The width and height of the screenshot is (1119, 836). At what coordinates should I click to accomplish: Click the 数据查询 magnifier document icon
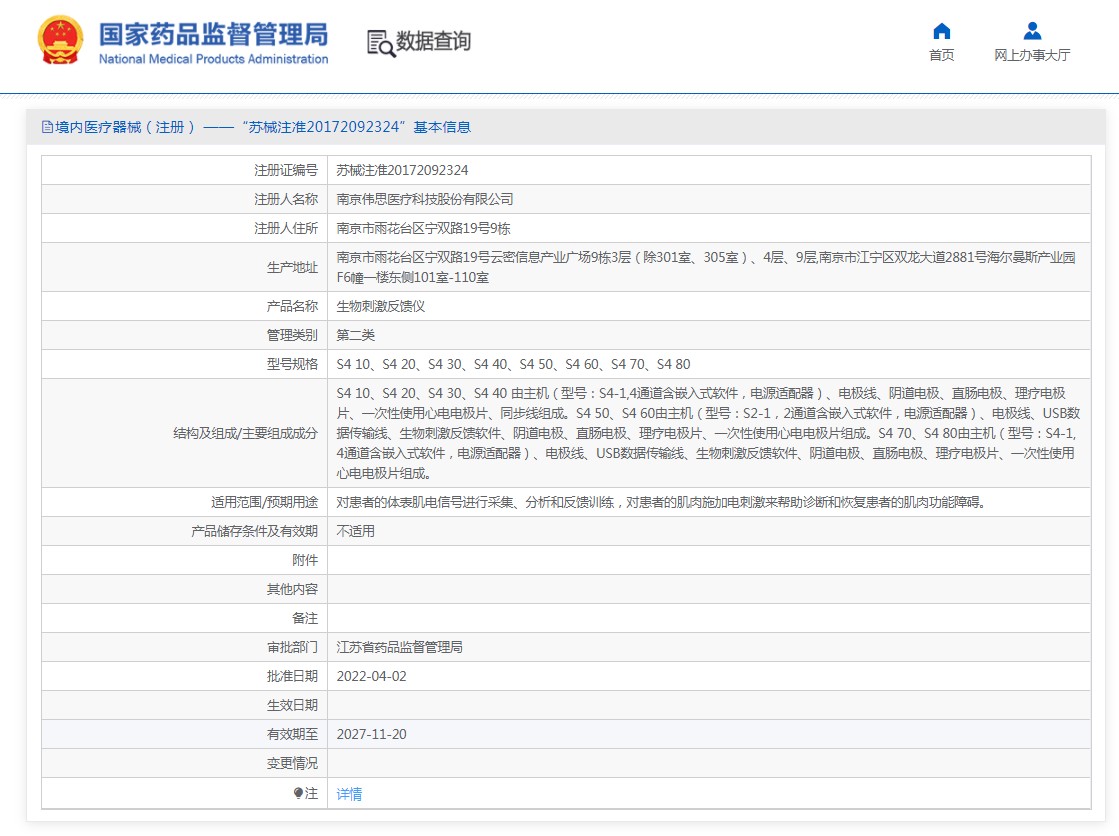click(380, 42)
